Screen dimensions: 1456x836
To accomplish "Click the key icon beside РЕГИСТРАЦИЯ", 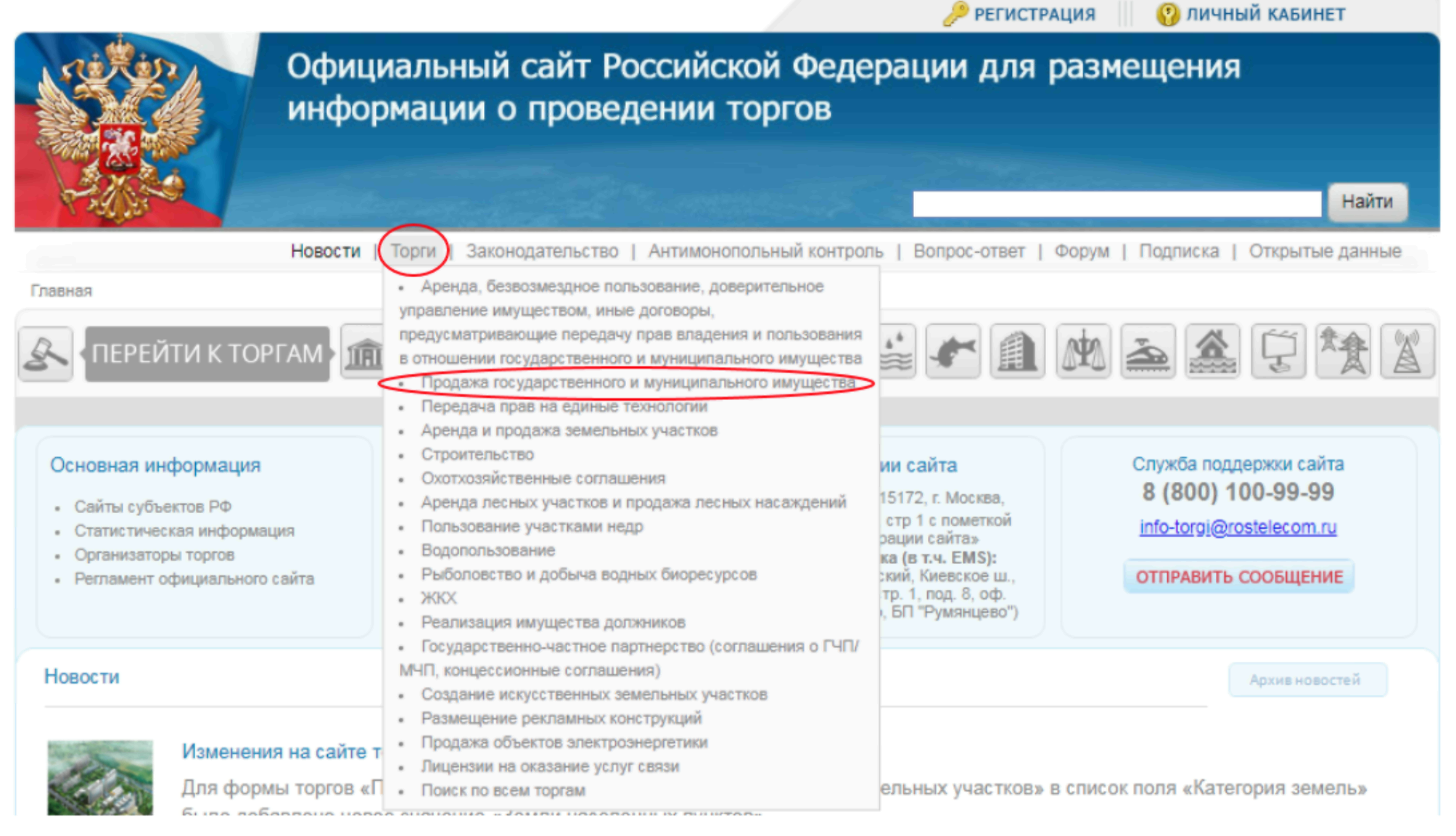I will pos(955,13).
